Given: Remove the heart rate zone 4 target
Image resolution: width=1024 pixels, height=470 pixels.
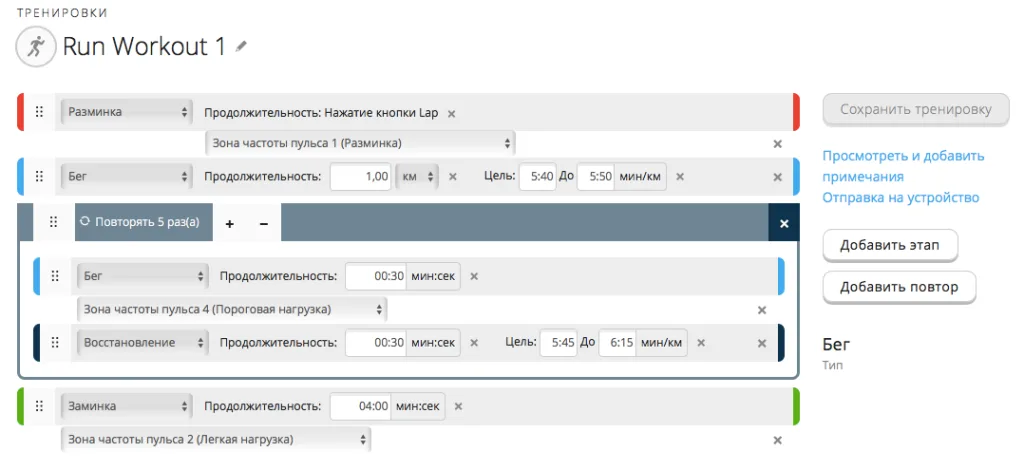Looking at the screenshot, I should click(761, 310).
